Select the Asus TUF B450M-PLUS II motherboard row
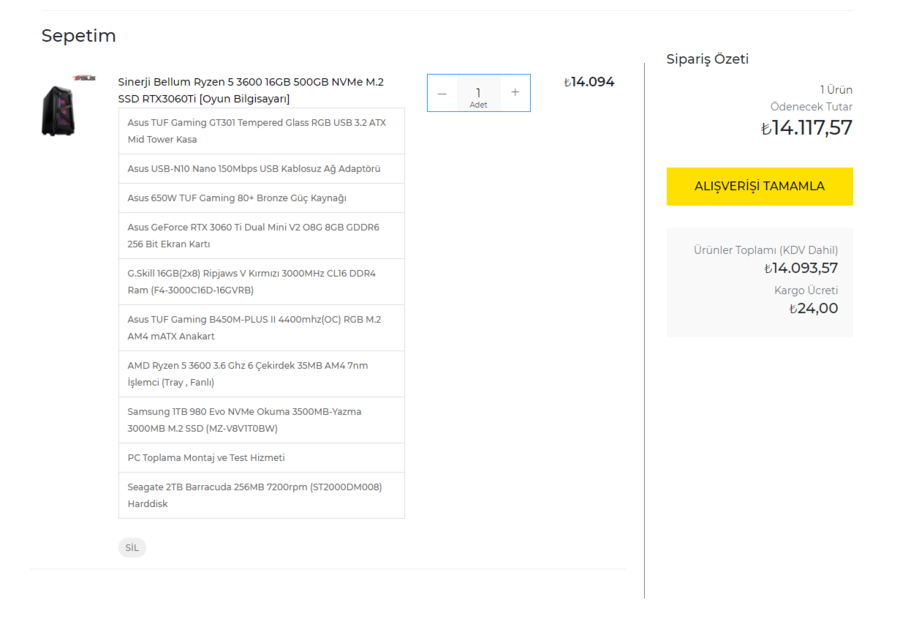This screenshot has width=900, height=630. (261, 327)
